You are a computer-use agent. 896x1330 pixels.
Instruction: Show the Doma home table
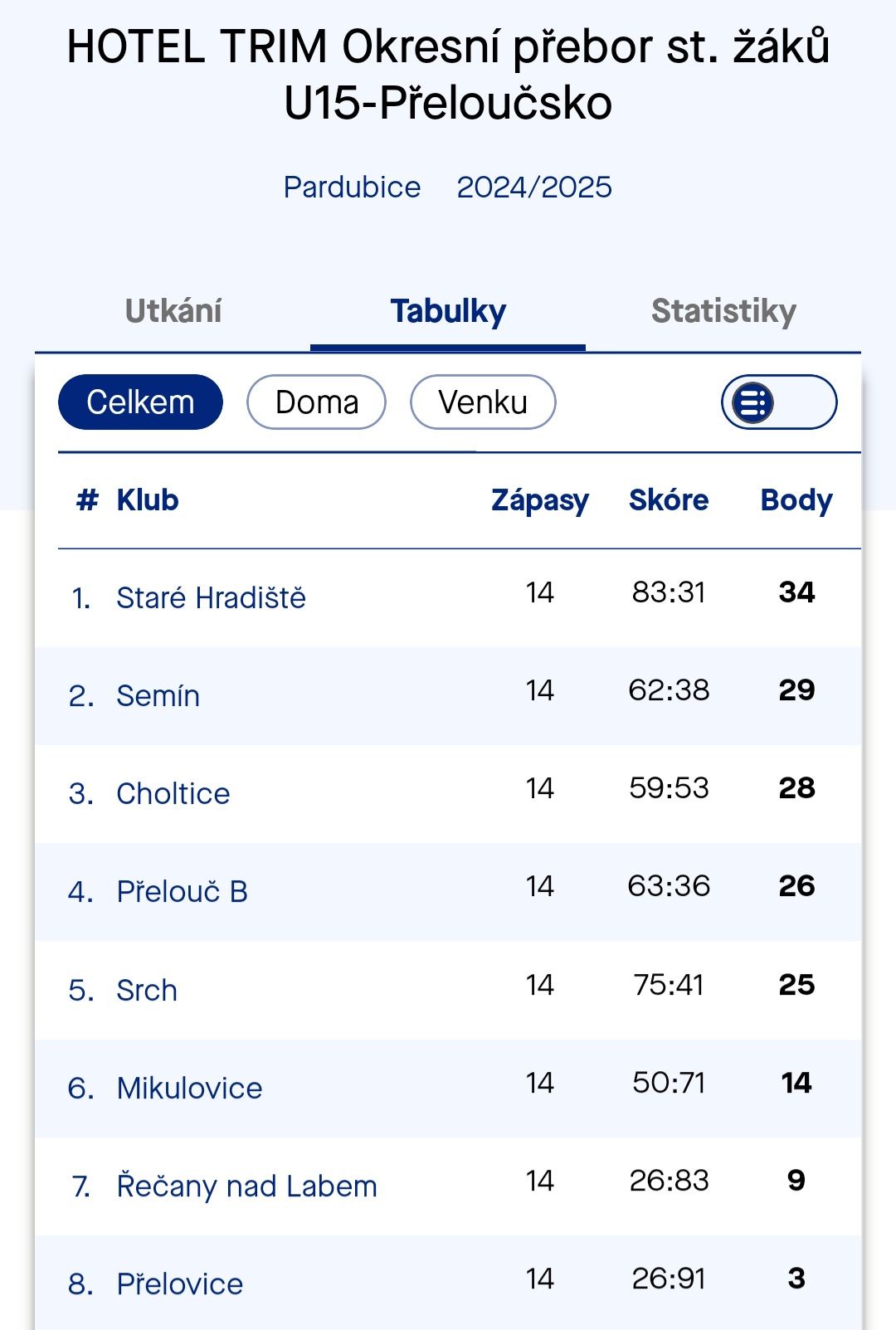tap(316, 402)
